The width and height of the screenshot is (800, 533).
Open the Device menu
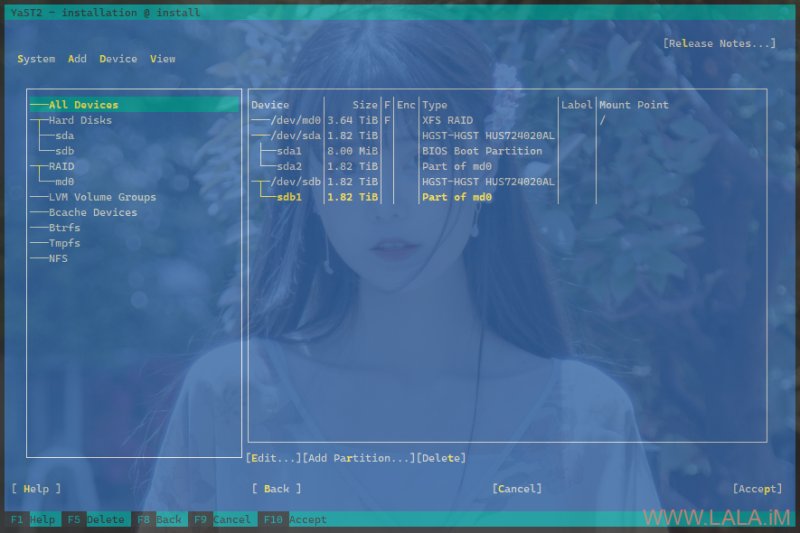pos(118,59)
